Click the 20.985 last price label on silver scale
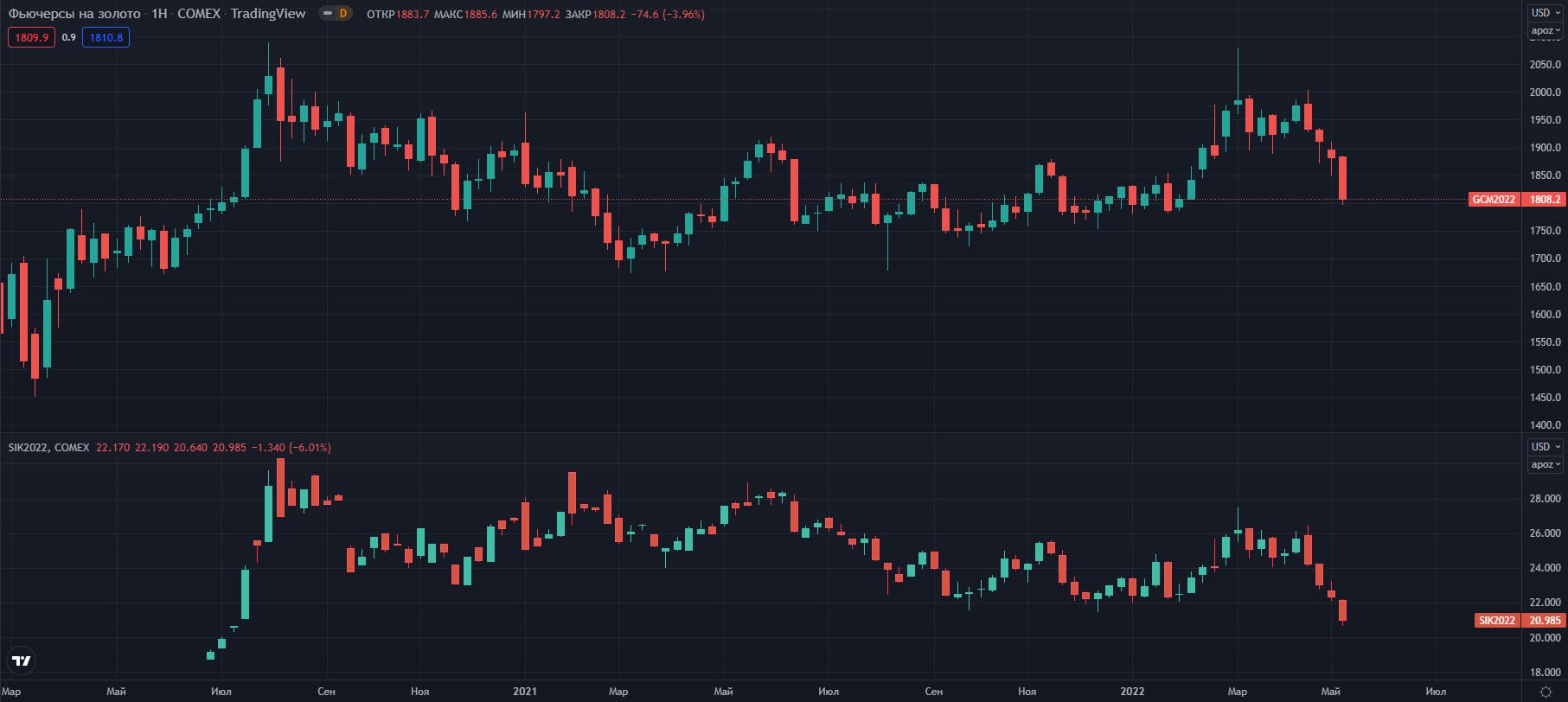The height and width of the screenshot is (702, 1568). click(x=1544, y=621)
